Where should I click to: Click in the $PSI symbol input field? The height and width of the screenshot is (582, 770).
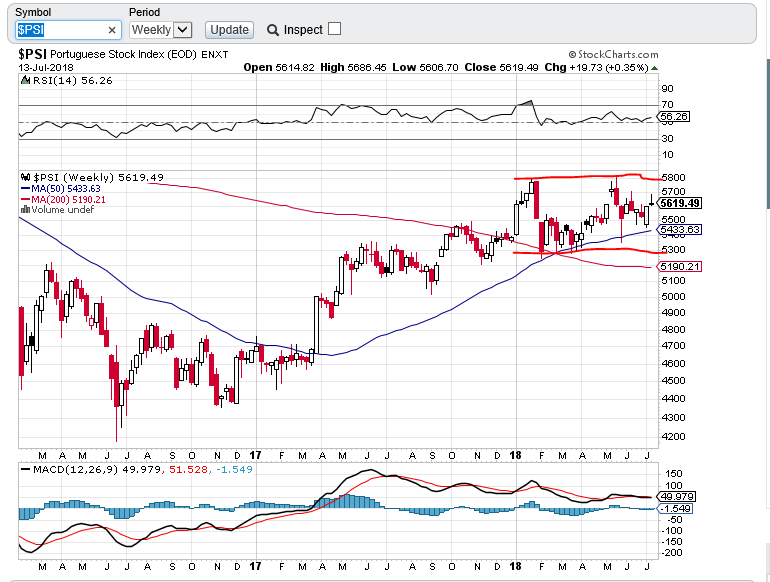pos(60,30)
